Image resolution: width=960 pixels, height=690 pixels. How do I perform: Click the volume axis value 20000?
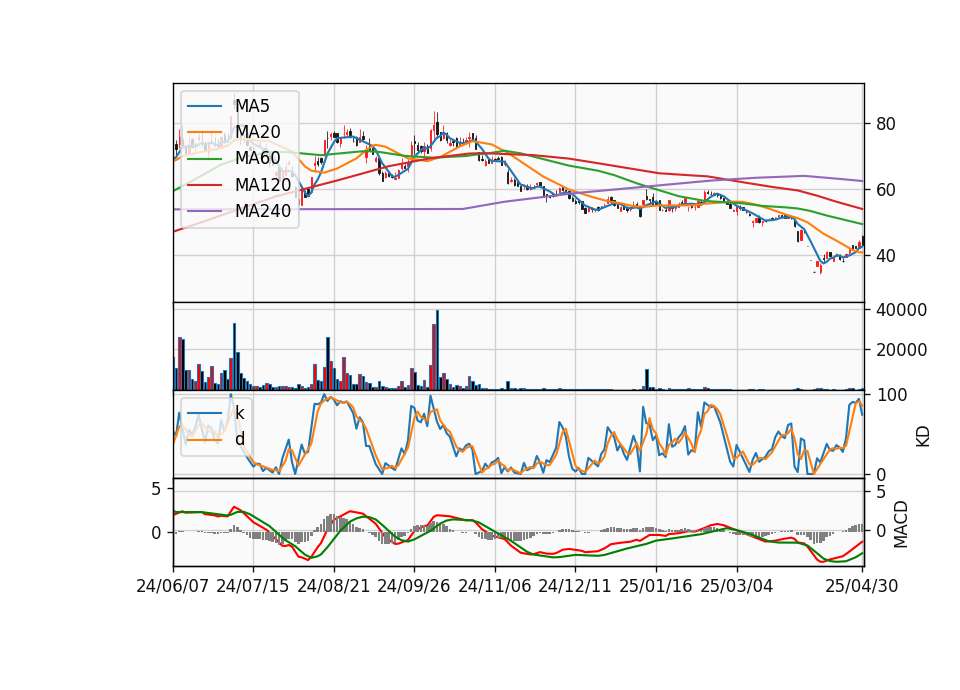[902, 350]
